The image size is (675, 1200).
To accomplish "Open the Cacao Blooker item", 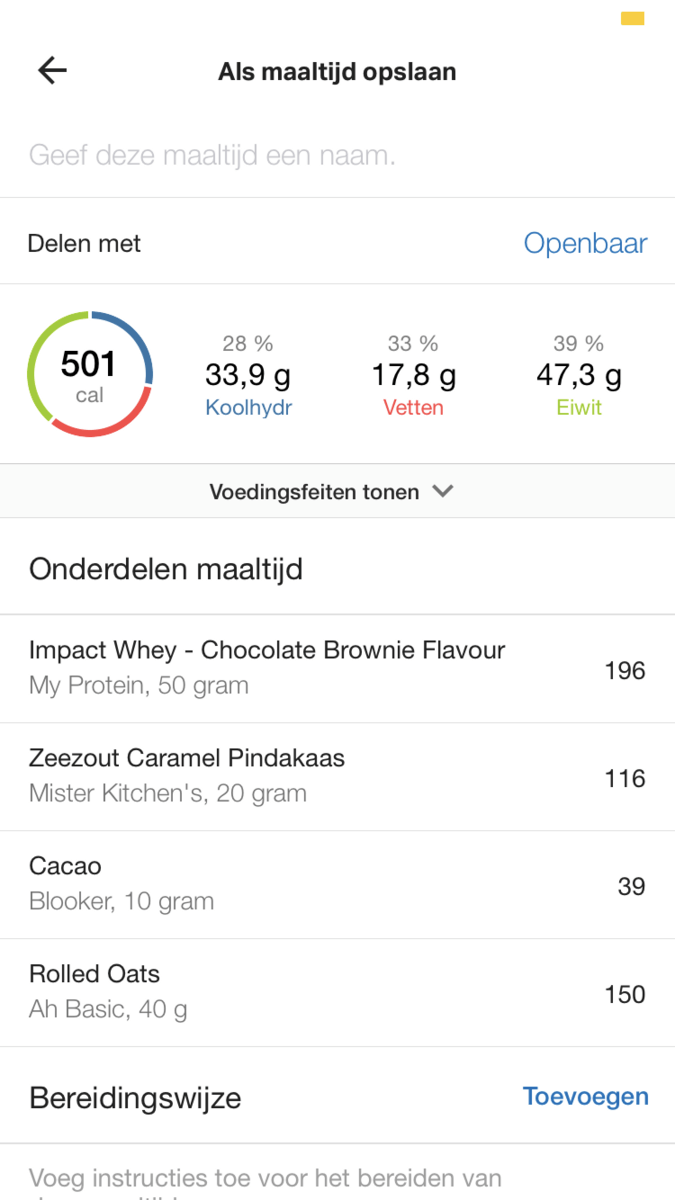I will pos(122,883).
